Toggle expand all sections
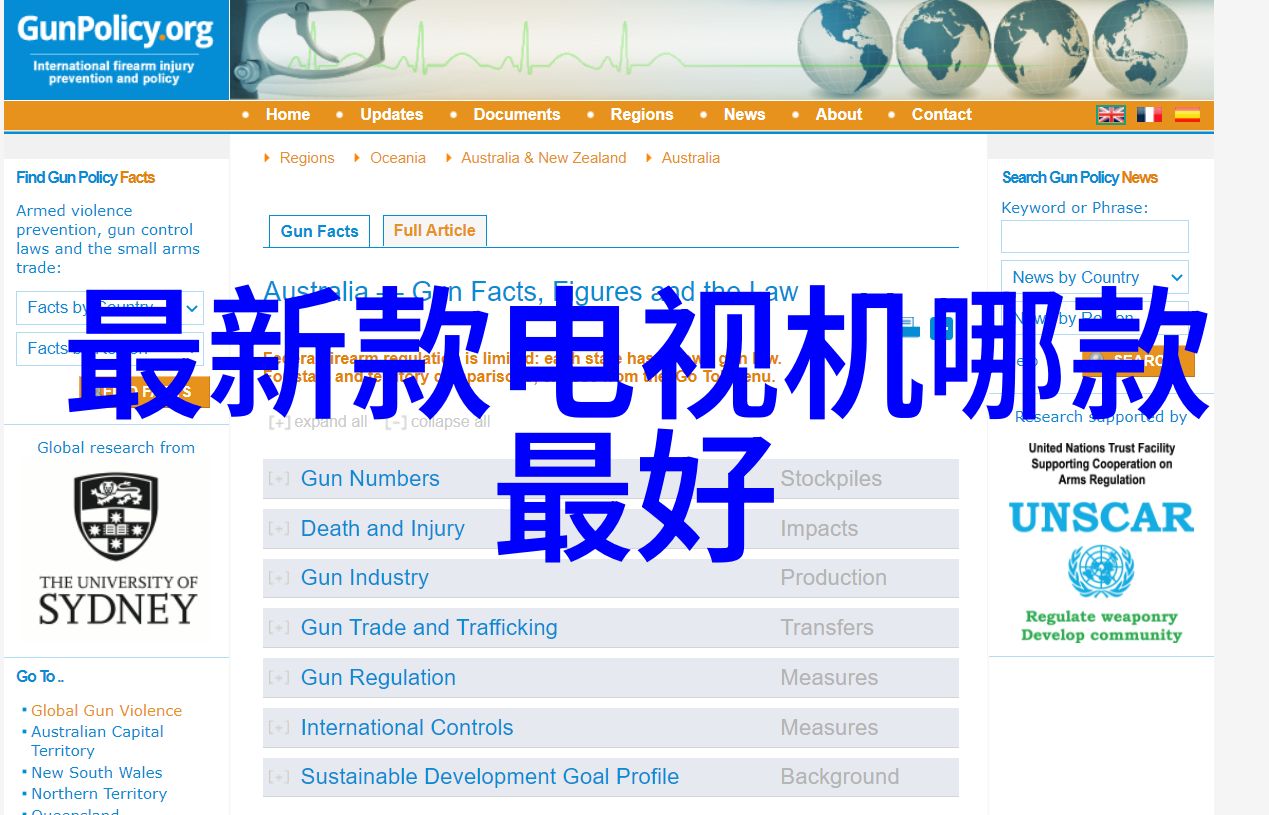 [318, 422]
